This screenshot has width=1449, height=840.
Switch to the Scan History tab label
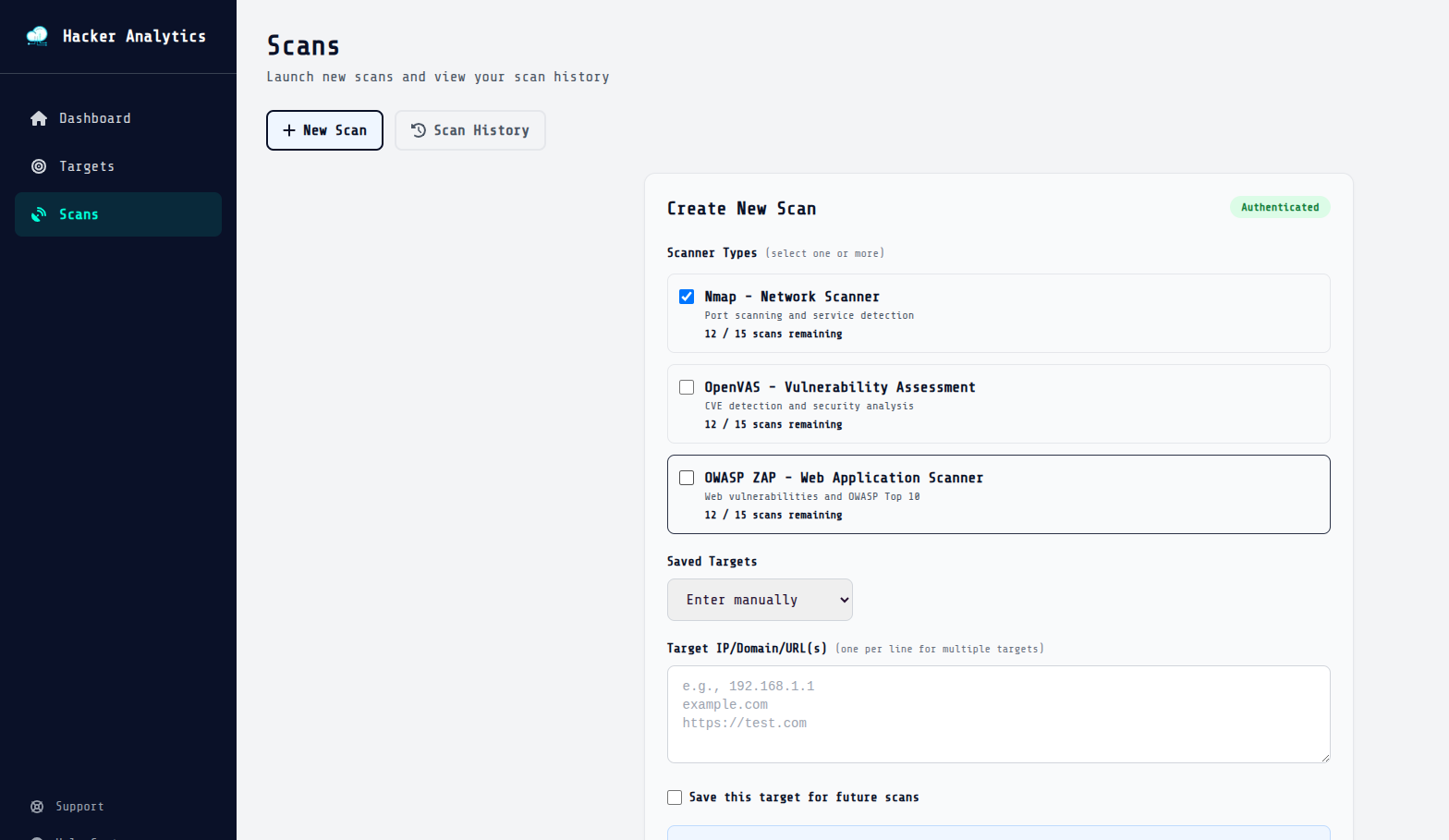pyautogui.click(x=481, y=130)
